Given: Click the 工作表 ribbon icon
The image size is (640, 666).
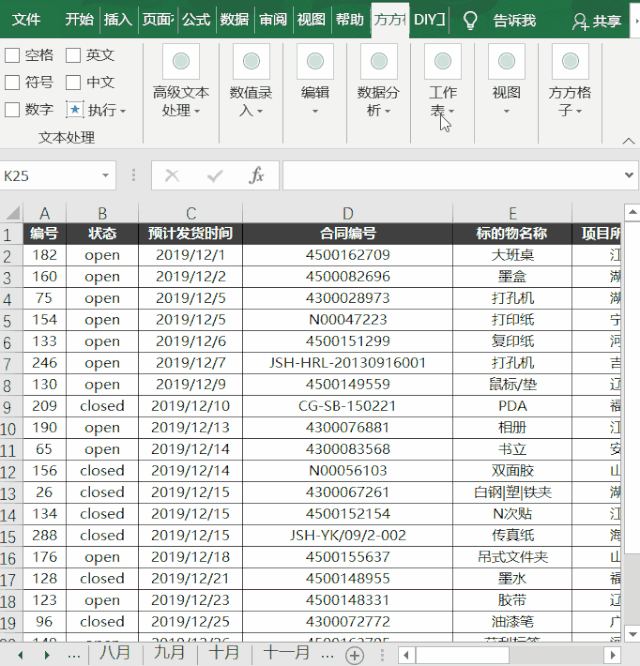Looking at the screenshot, I should [443, 61].
